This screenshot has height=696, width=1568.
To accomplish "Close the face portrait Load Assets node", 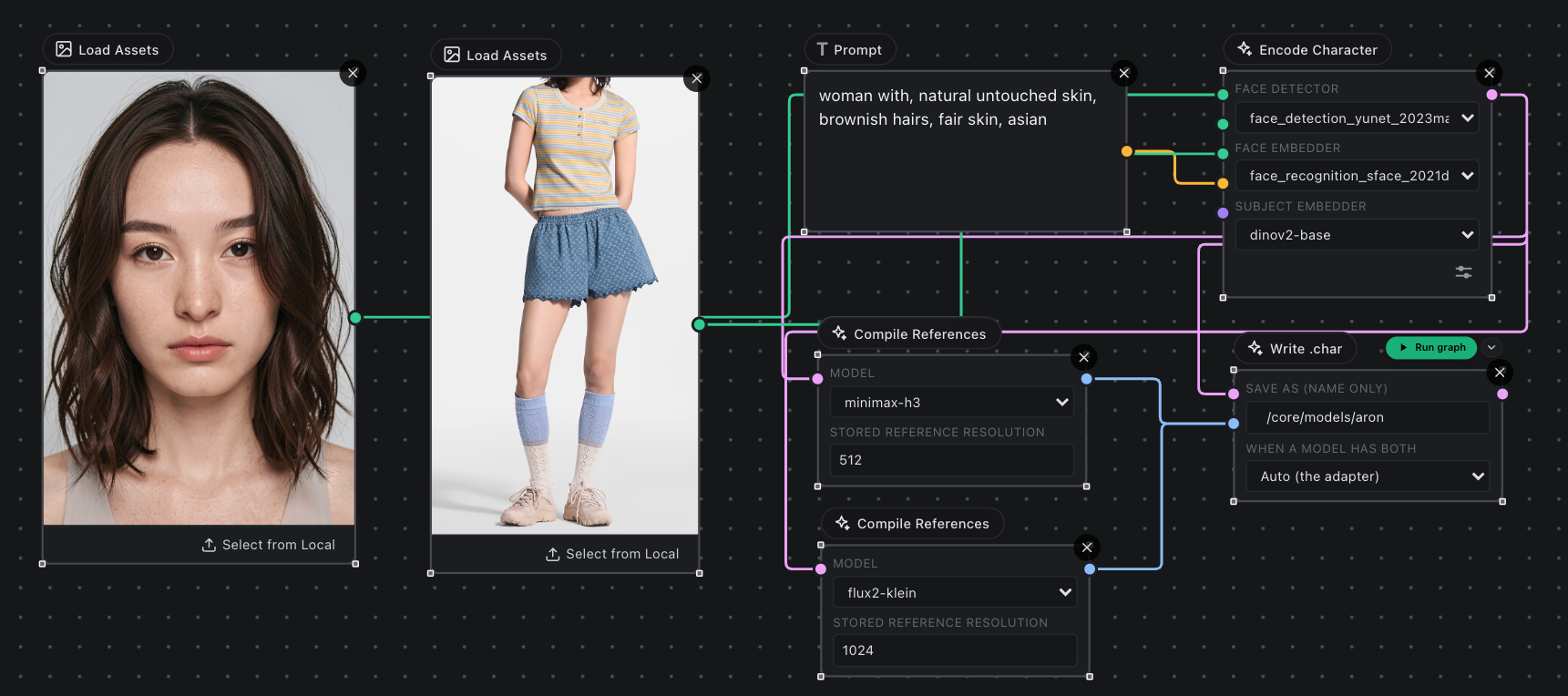I will pos(353,73).
